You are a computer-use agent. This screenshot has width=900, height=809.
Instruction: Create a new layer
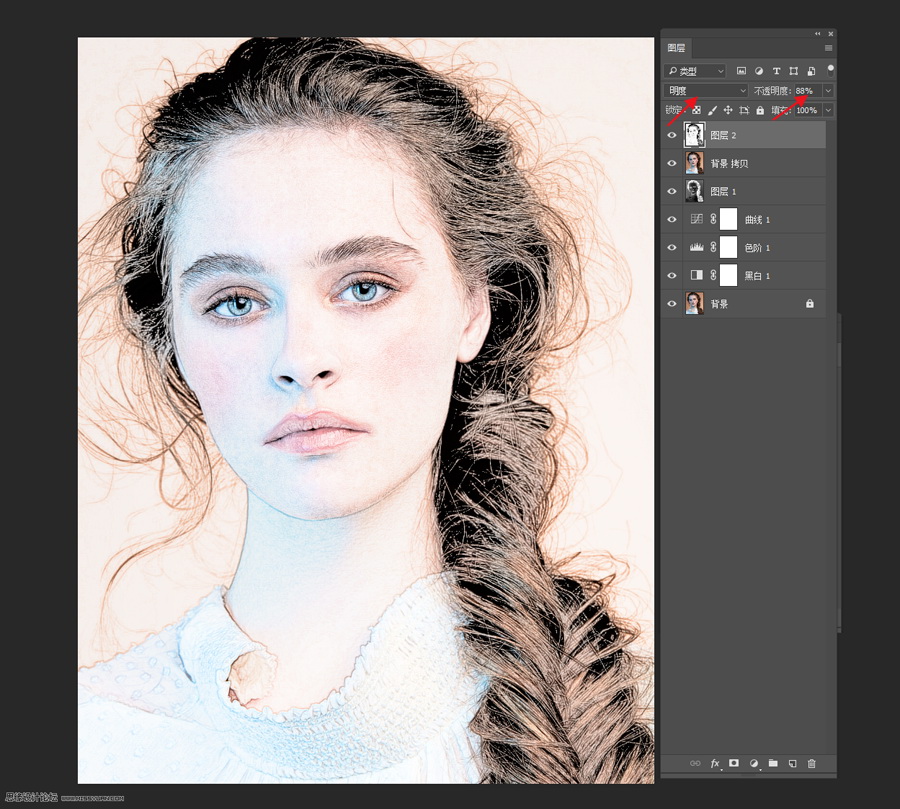click(793, 764)
